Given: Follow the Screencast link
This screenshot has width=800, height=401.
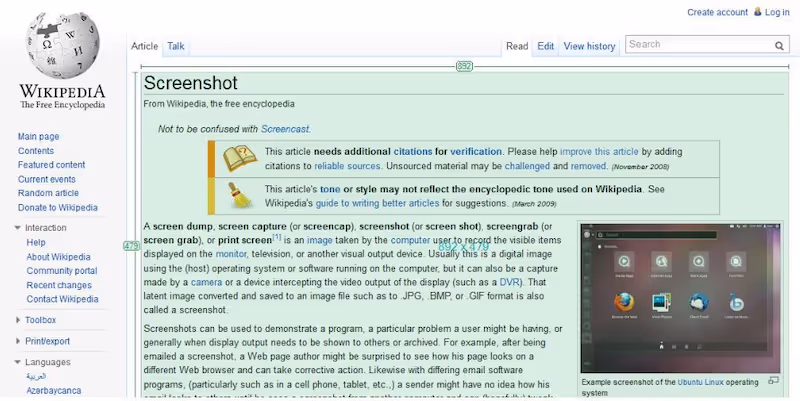Looking at the screenshot, I should [285, 129].
